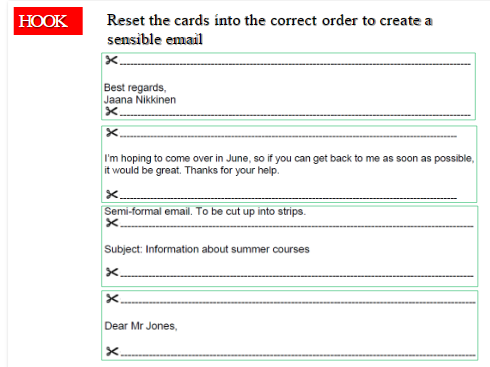Click scissors icon below Dear Mr Jones
This screenshot has height=367, width=490.
112,351
